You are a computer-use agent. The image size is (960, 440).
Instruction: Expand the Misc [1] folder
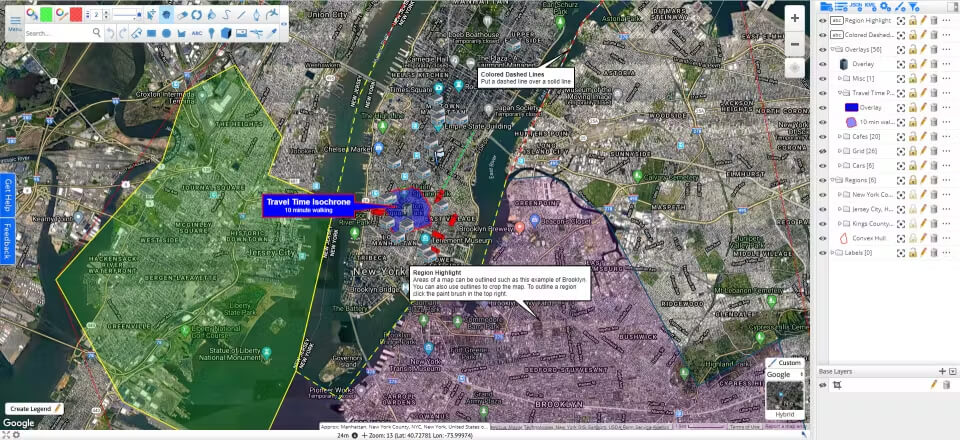click(839, 78)
